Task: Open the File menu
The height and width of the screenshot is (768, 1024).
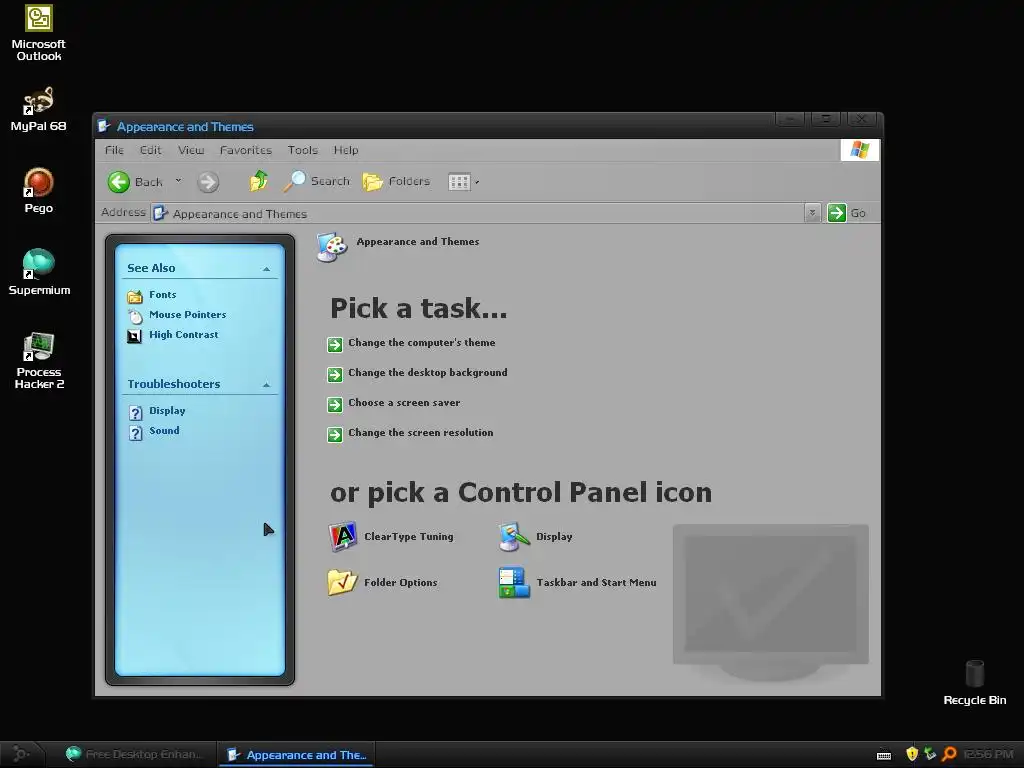Action: click(114, 150)
